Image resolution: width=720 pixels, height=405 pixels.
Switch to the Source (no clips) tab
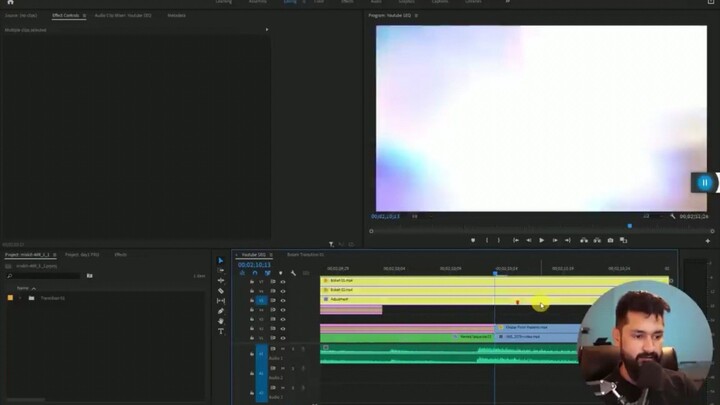pyautogui.click(x=21, y=16)
